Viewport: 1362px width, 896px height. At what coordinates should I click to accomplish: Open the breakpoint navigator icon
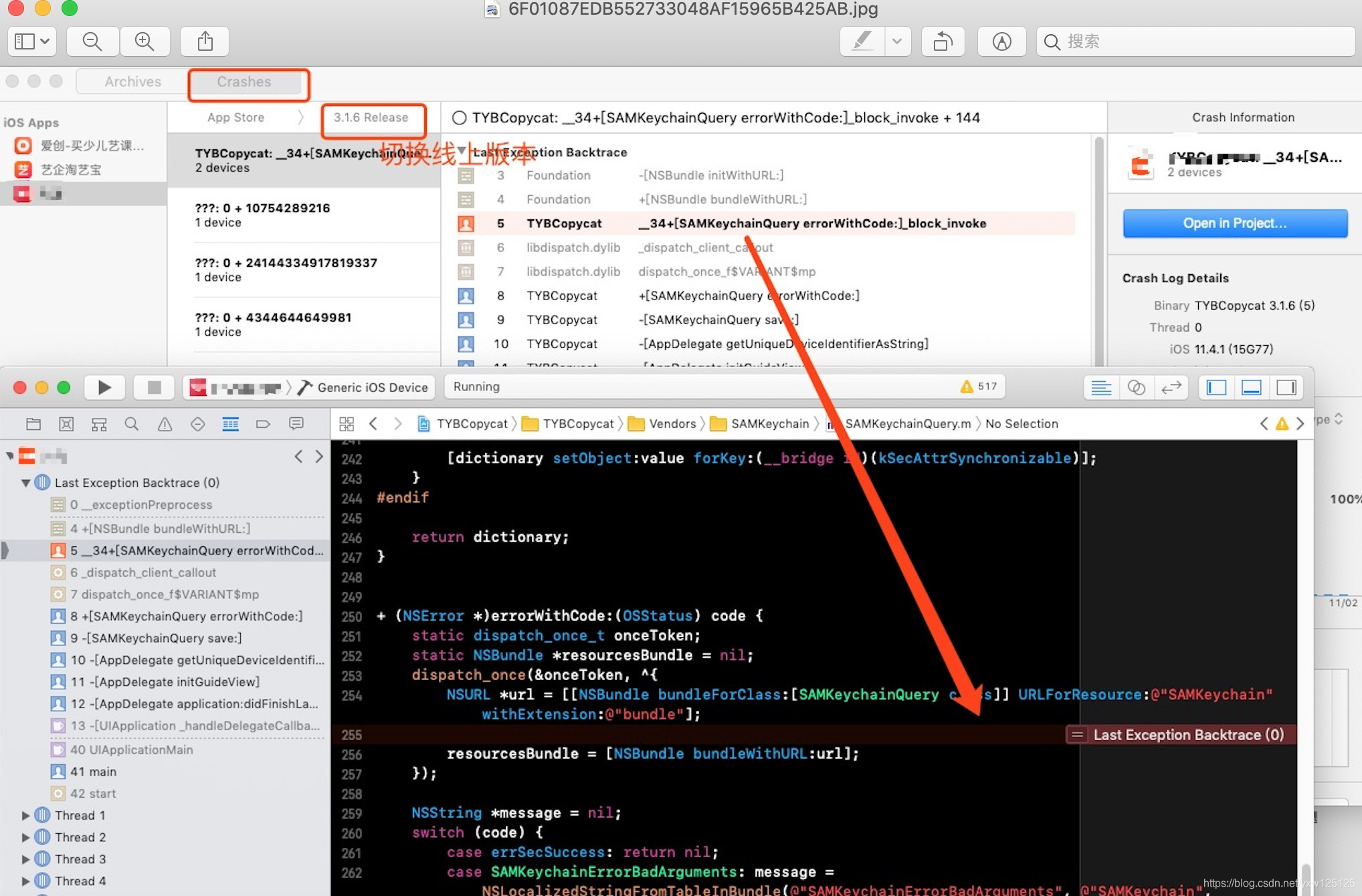click(x=263, y=424)
